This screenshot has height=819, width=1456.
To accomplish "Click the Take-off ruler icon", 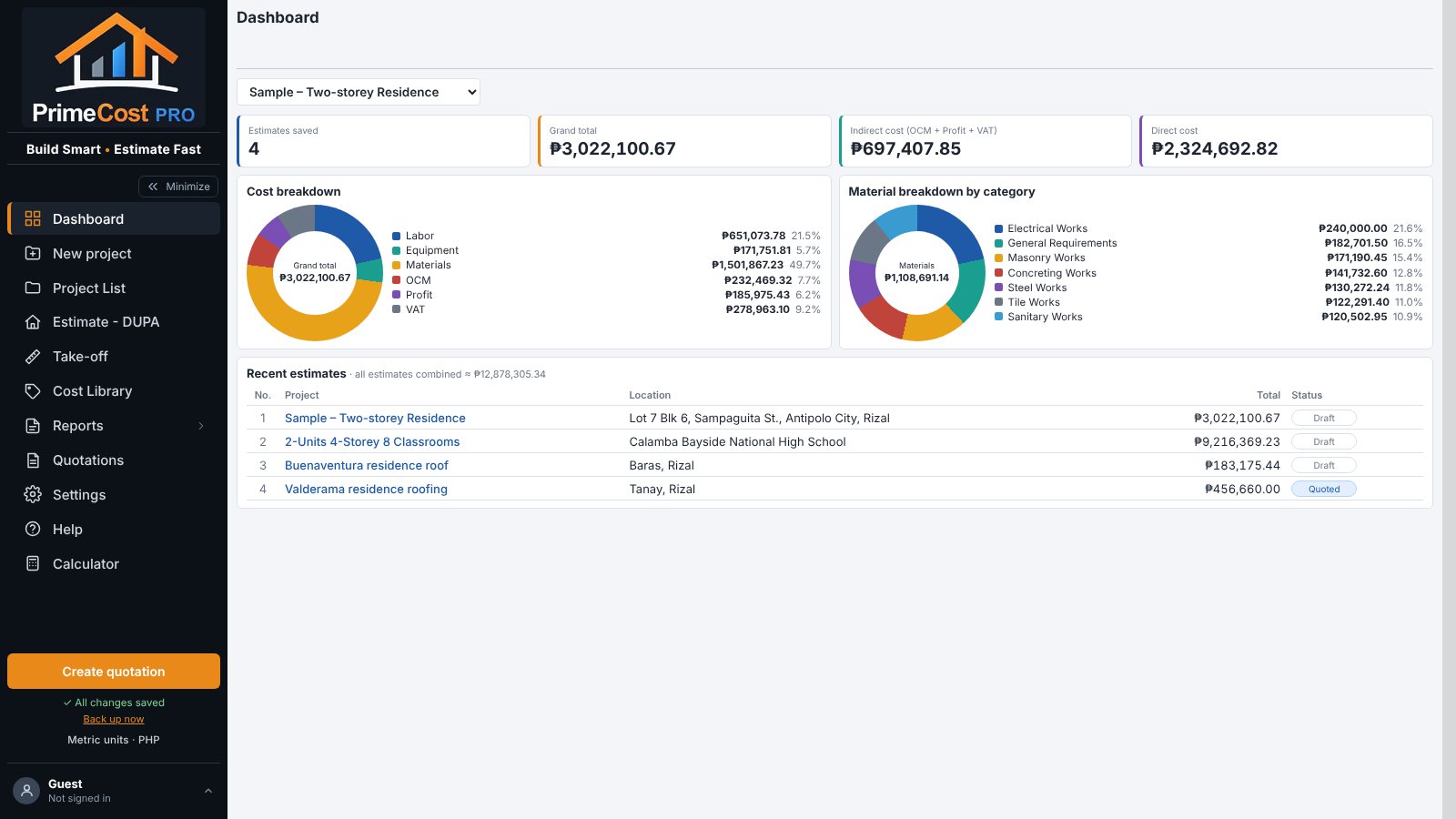I will tap(33, 357).
